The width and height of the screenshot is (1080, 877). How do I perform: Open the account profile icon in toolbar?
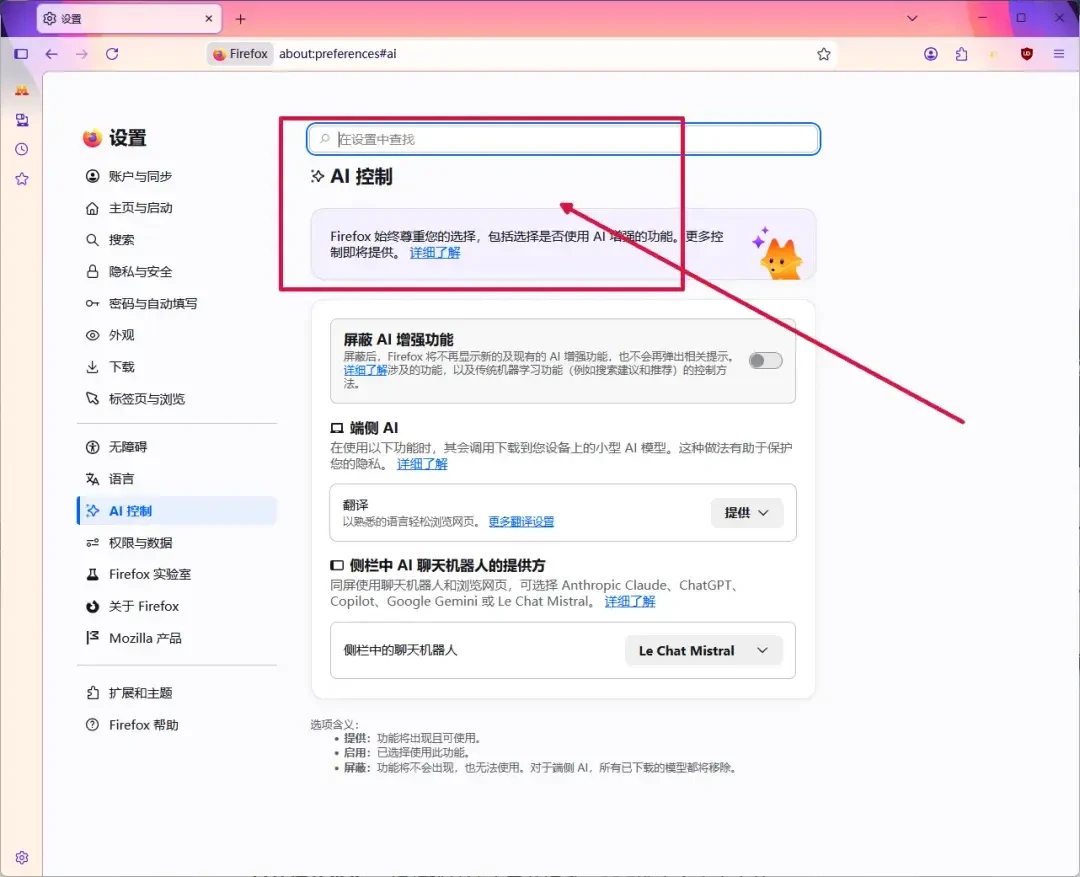[931, 54]
